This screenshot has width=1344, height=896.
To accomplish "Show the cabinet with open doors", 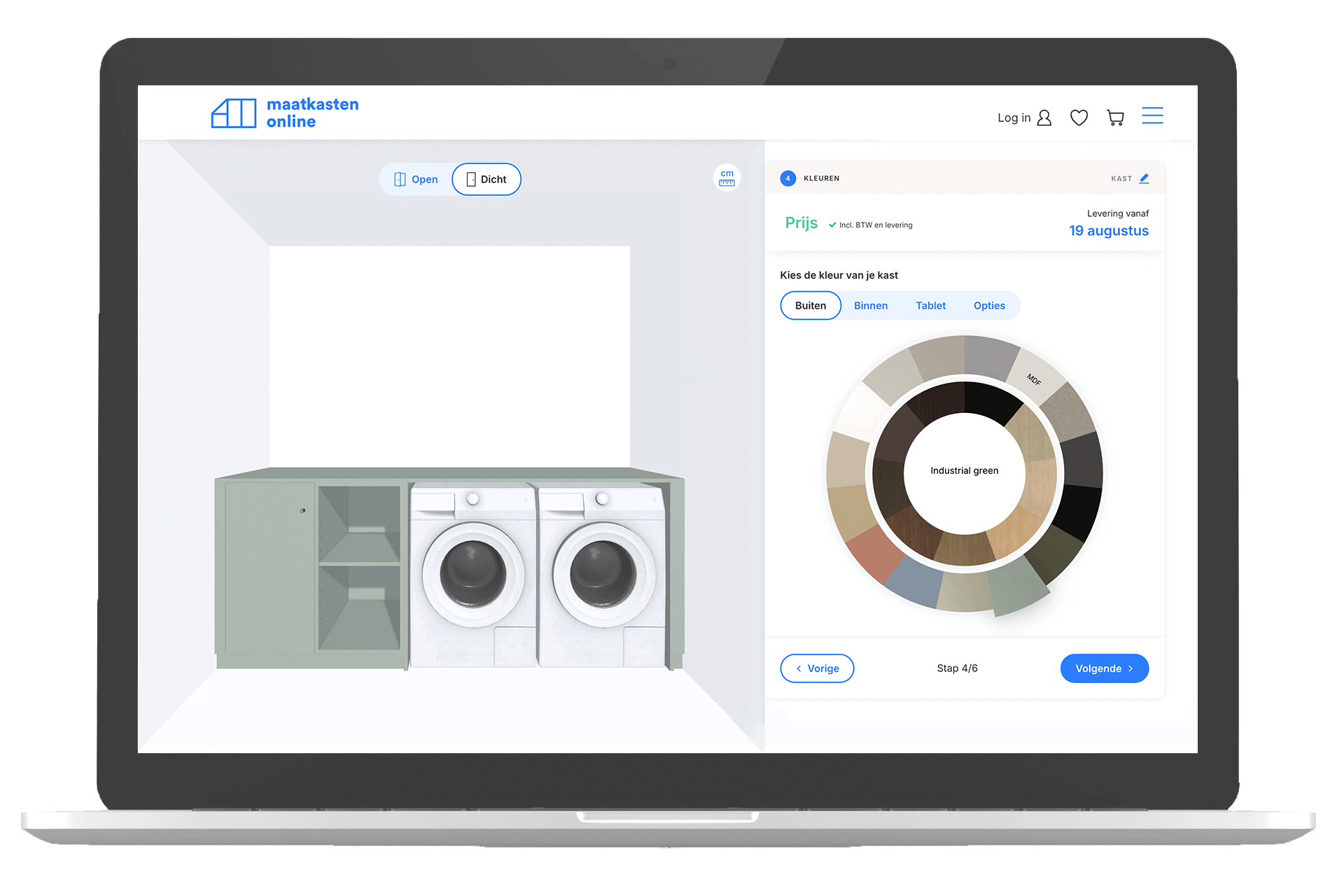I will point(416,179).
